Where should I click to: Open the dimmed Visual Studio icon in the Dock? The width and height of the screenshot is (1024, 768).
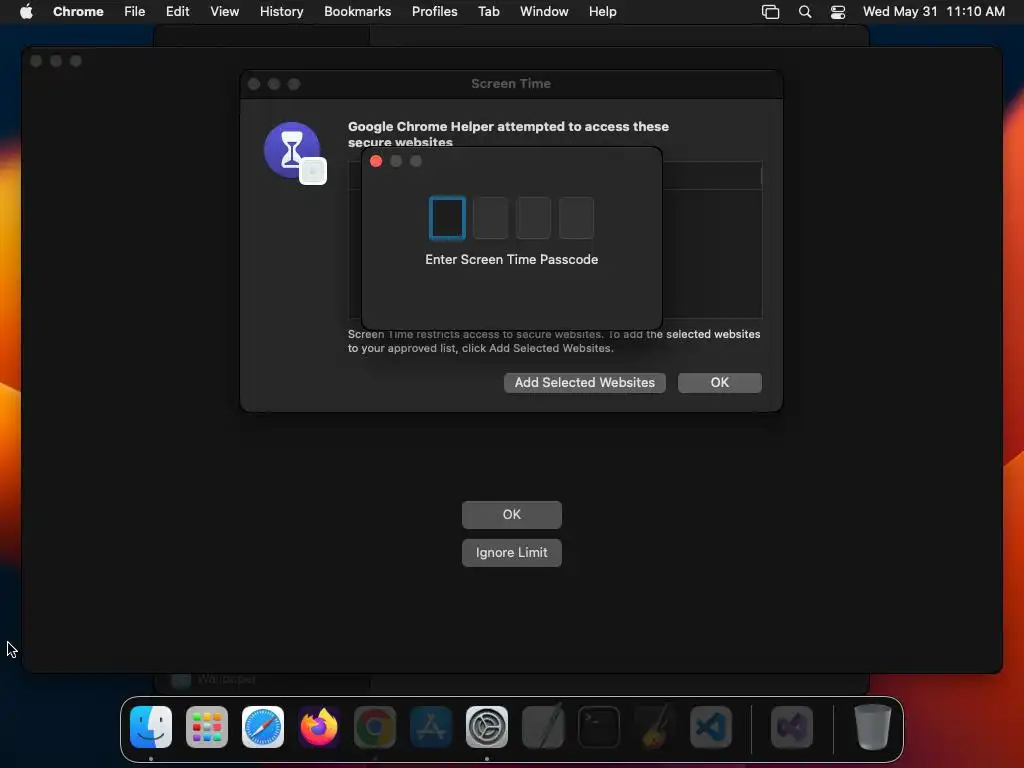[x=792, y=727]
